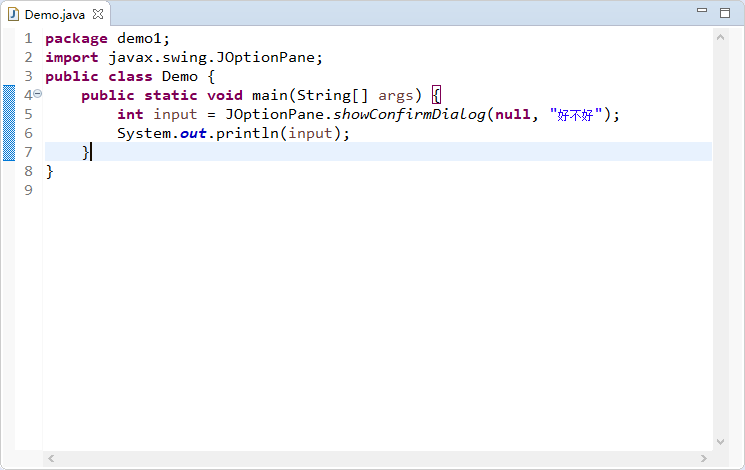745x470 pixels.
Task: Click the horizontal scrollbar left arrow
Action: coord(51,459)
